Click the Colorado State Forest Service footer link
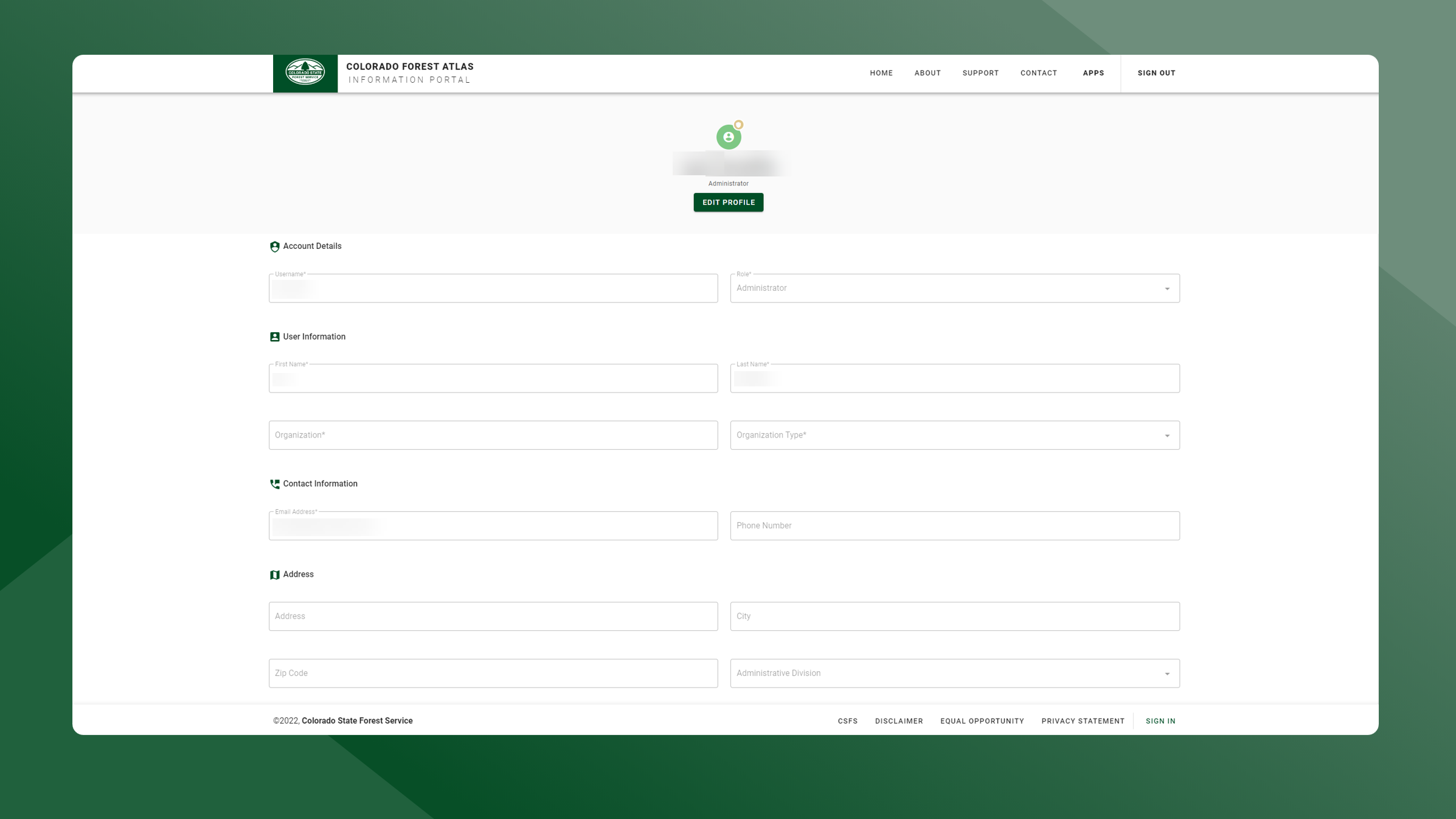The height and width of the screenshot is (819, 1456). pyautogui.click(x=357, y=721)
